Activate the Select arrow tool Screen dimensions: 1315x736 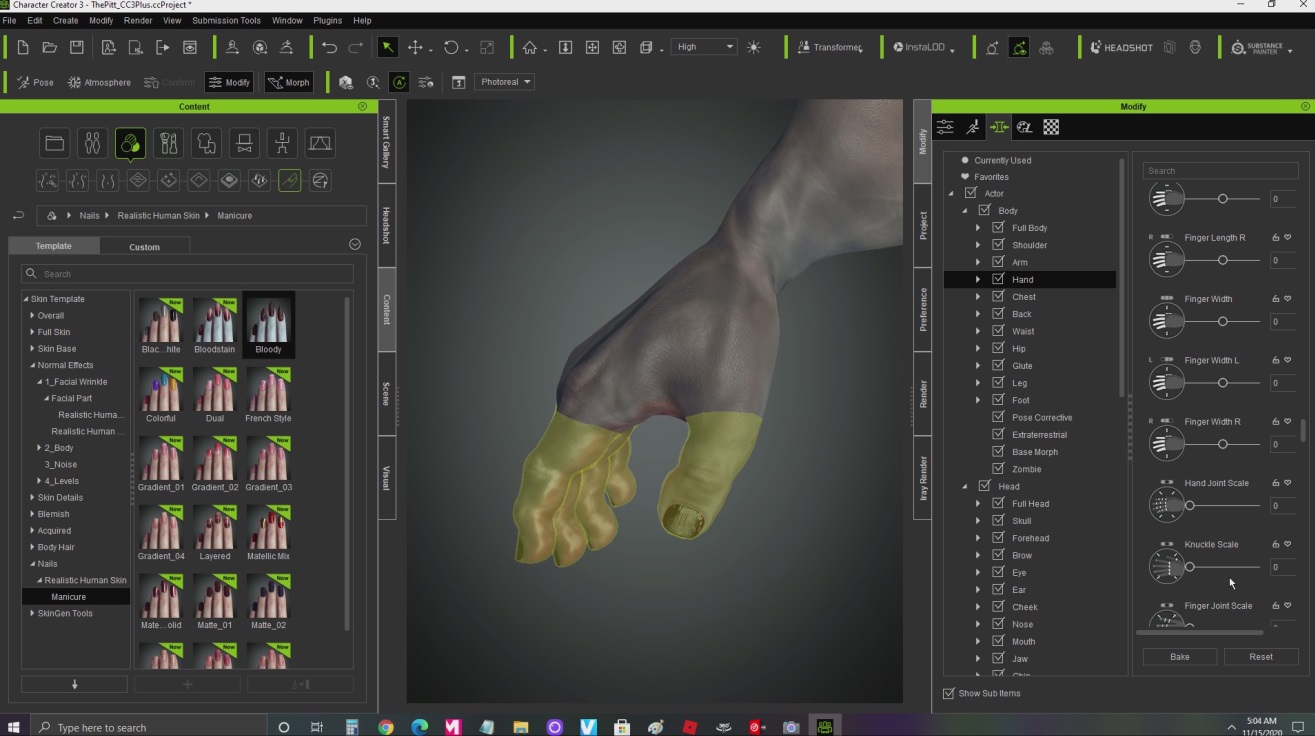388,47
